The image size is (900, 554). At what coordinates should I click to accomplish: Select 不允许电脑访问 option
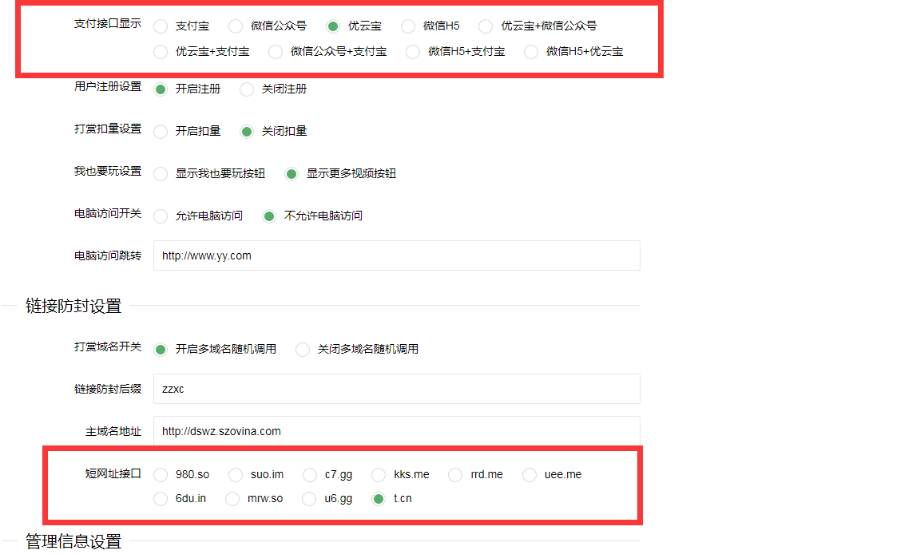point(269,216)
